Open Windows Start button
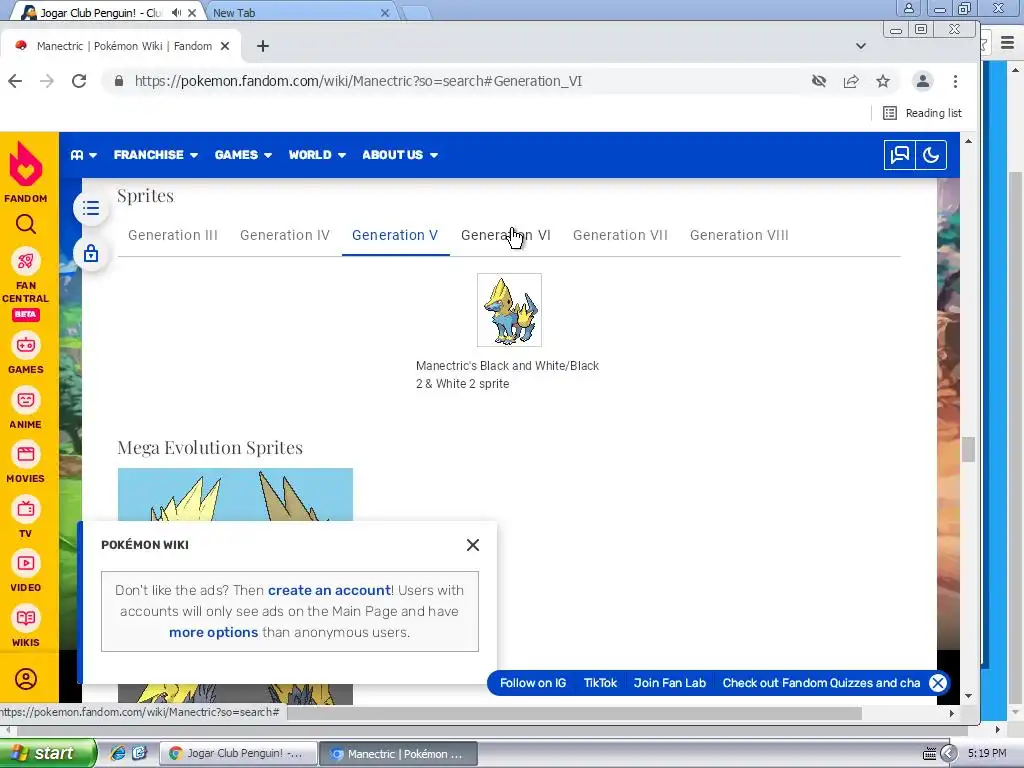Image resolution: width=1024 pixels, height=768 pixels. click(x=47, y=753)
